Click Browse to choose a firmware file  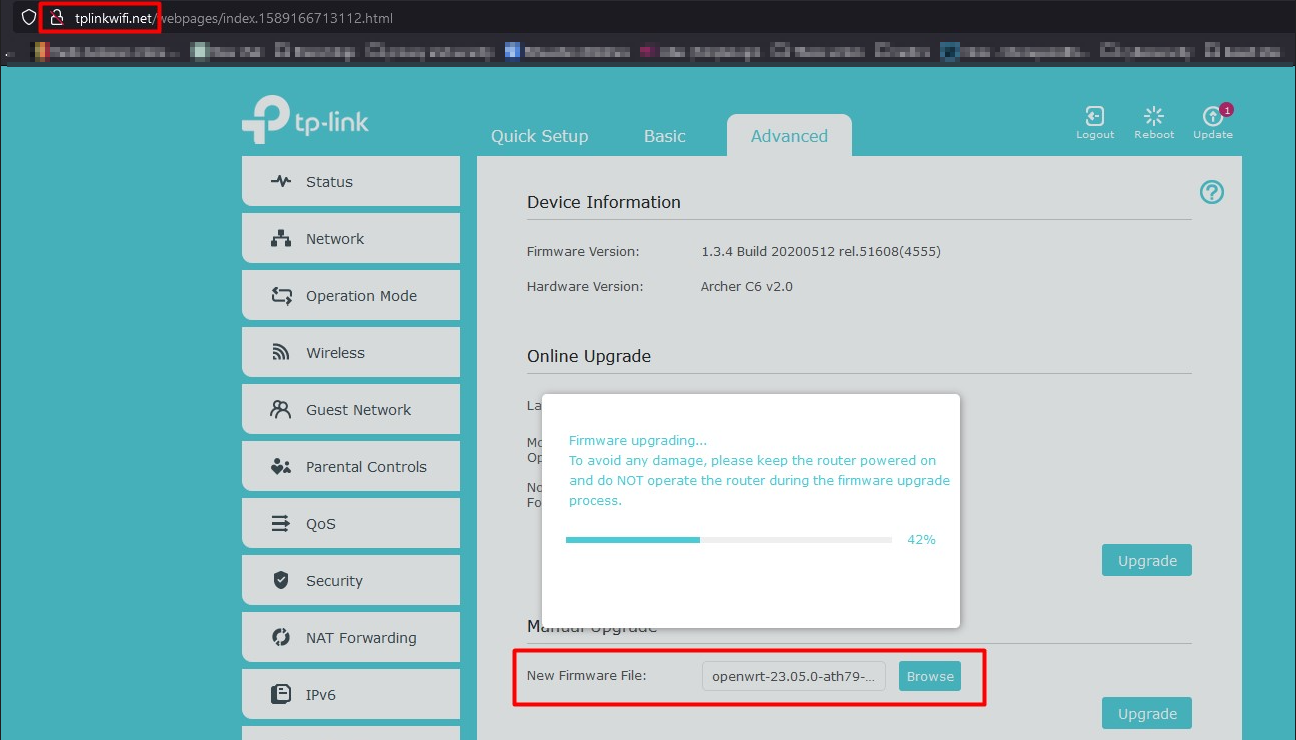point(930,676)
